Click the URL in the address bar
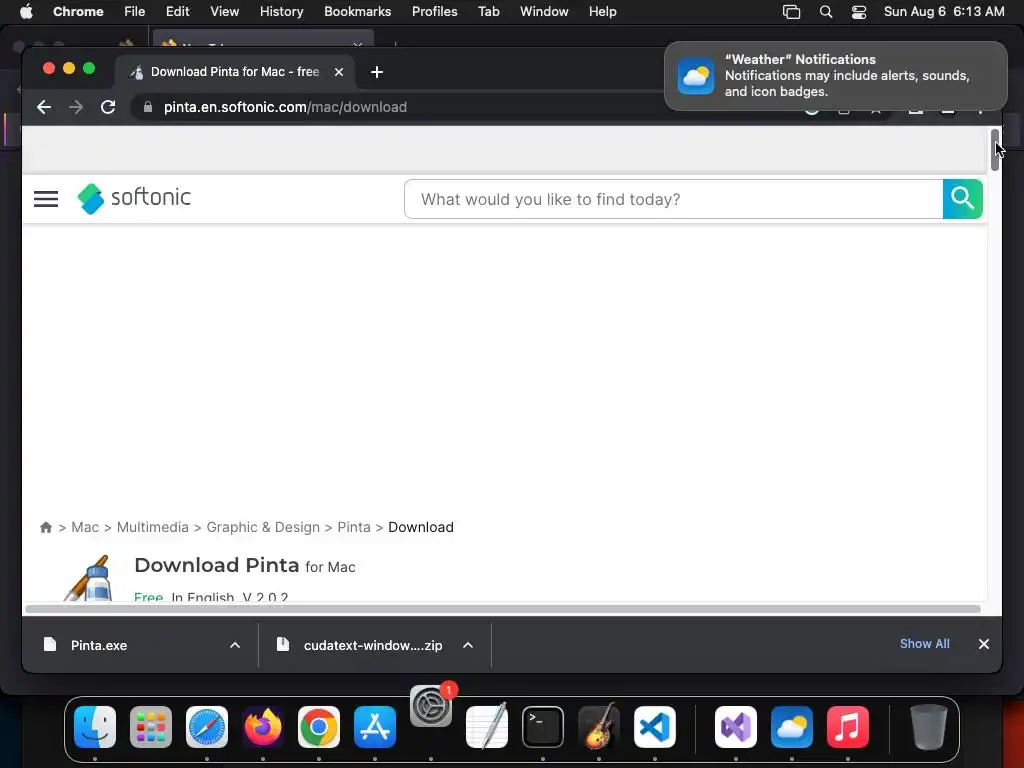Viewport: 1024px width, 768px height. pos(285,107)
